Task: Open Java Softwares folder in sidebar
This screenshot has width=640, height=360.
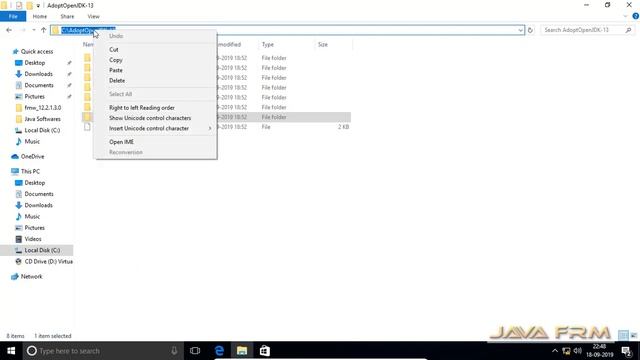Action: pyautogui.click(x=42, y=119)
